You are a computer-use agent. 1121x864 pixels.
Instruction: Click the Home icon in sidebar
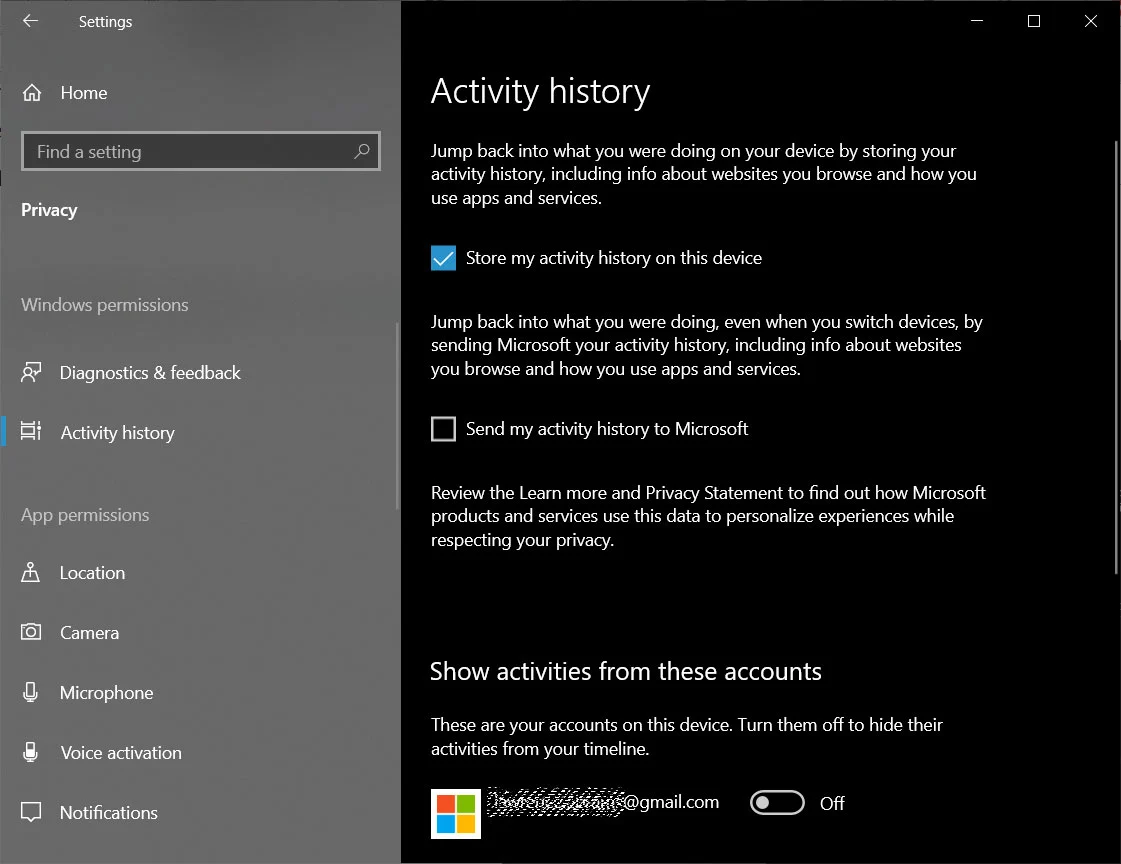point(32,93)
